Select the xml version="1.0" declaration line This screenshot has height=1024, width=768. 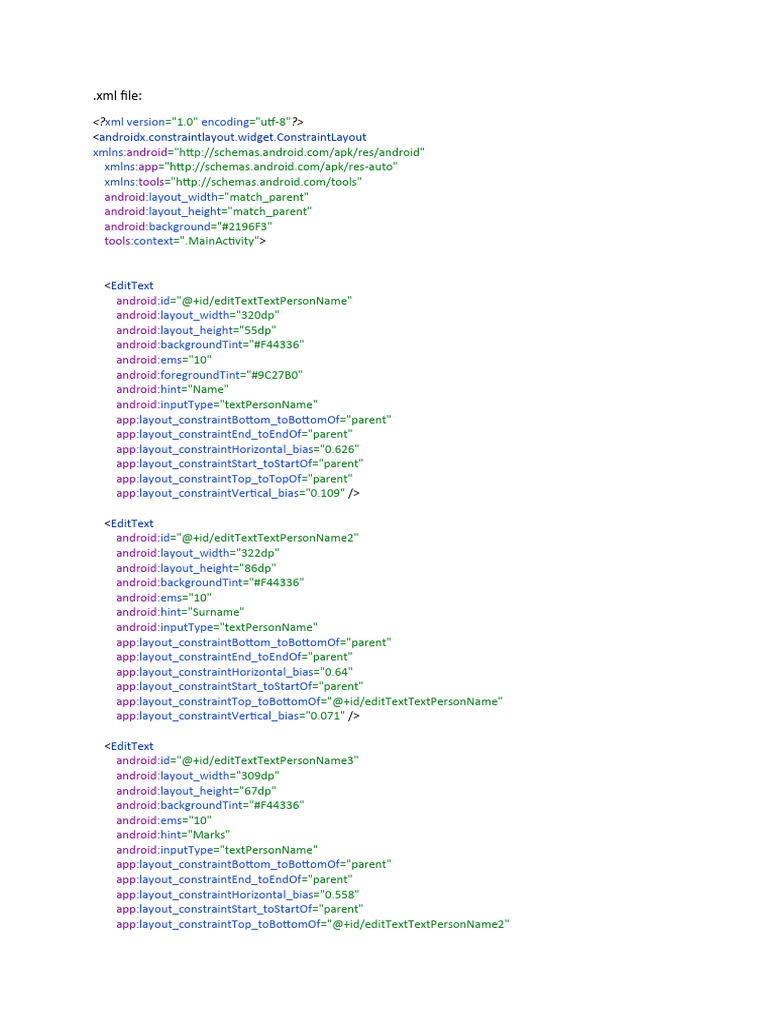(x=198, y=122)
